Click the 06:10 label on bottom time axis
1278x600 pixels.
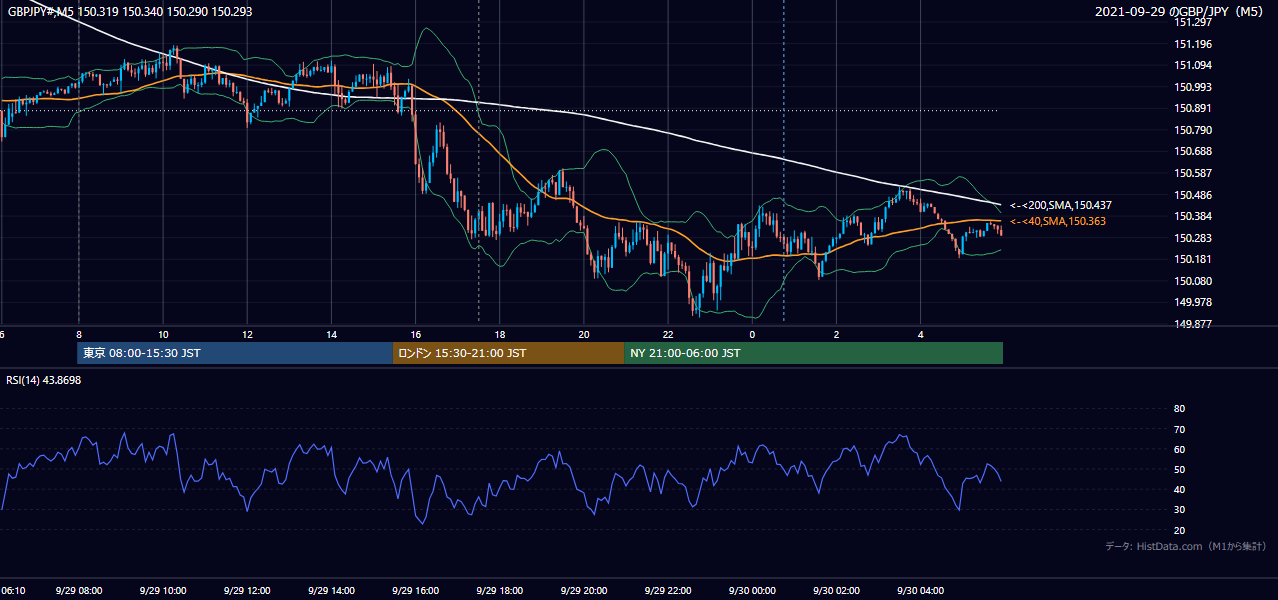point(14,591)
